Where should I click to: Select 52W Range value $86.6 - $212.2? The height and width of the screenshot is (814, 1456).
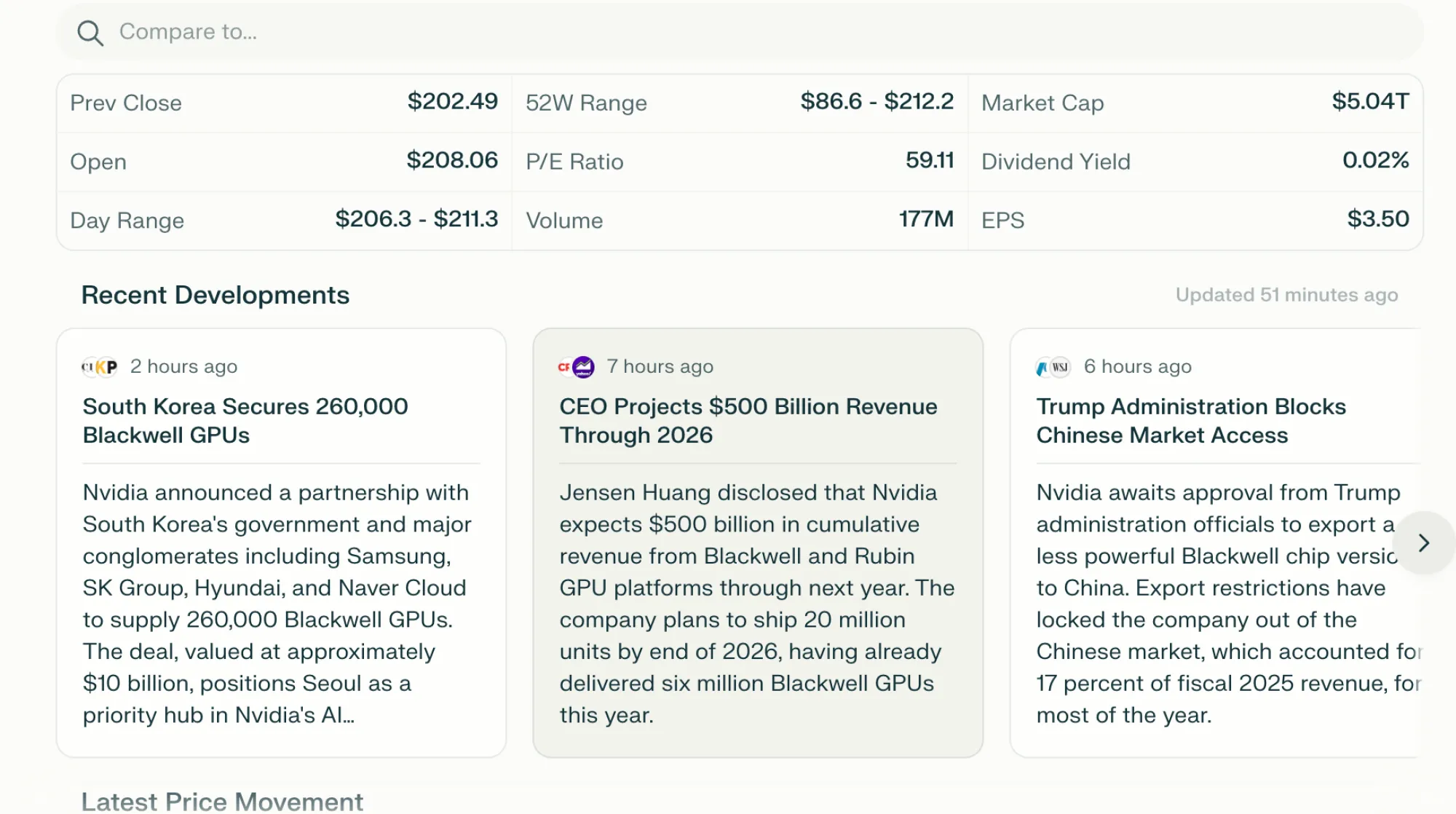coord(877,101)
